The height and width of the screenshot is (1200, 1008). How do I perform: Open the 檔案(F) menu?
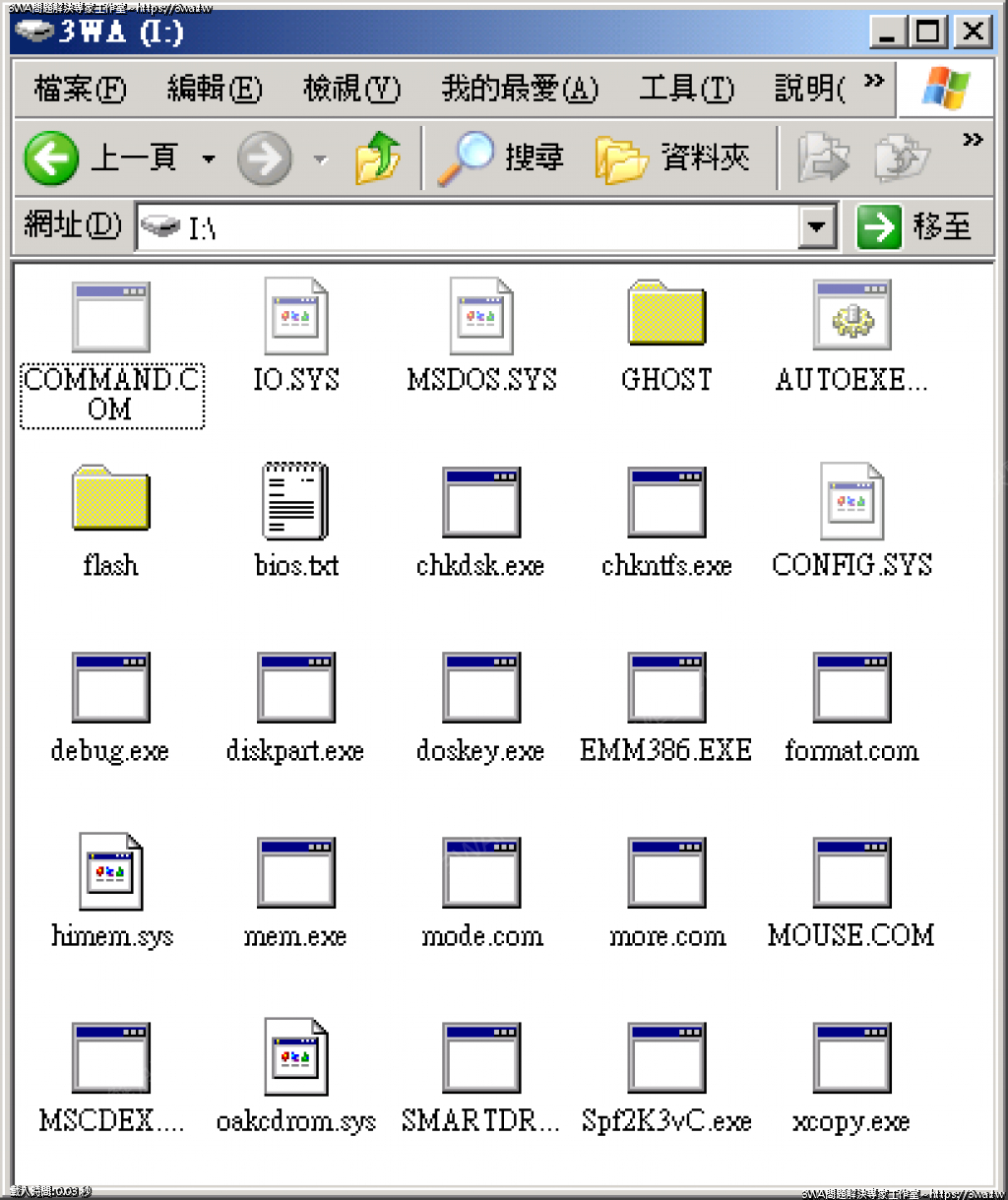[x=80, y=90]
